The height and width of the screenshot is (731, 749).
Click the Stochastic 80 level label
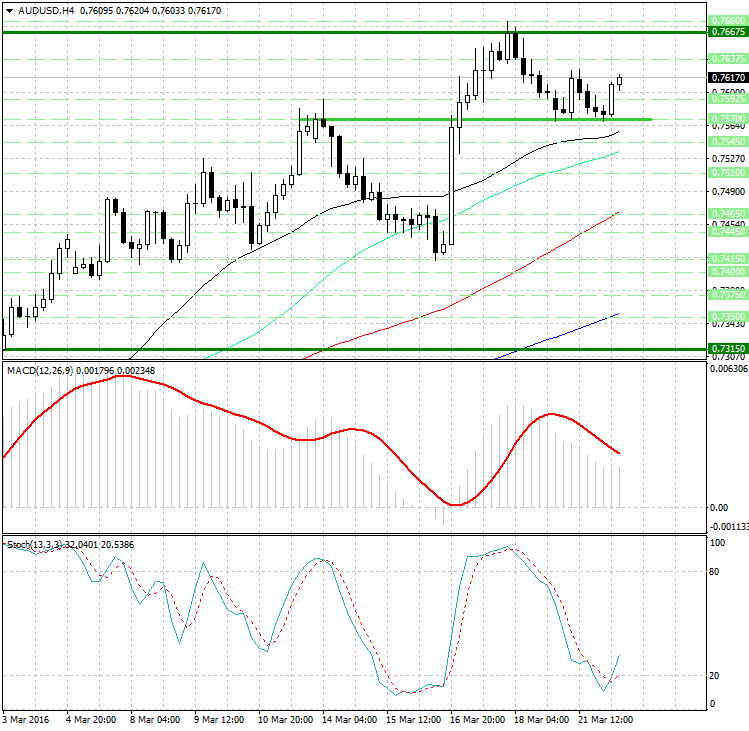coord(714,572)
